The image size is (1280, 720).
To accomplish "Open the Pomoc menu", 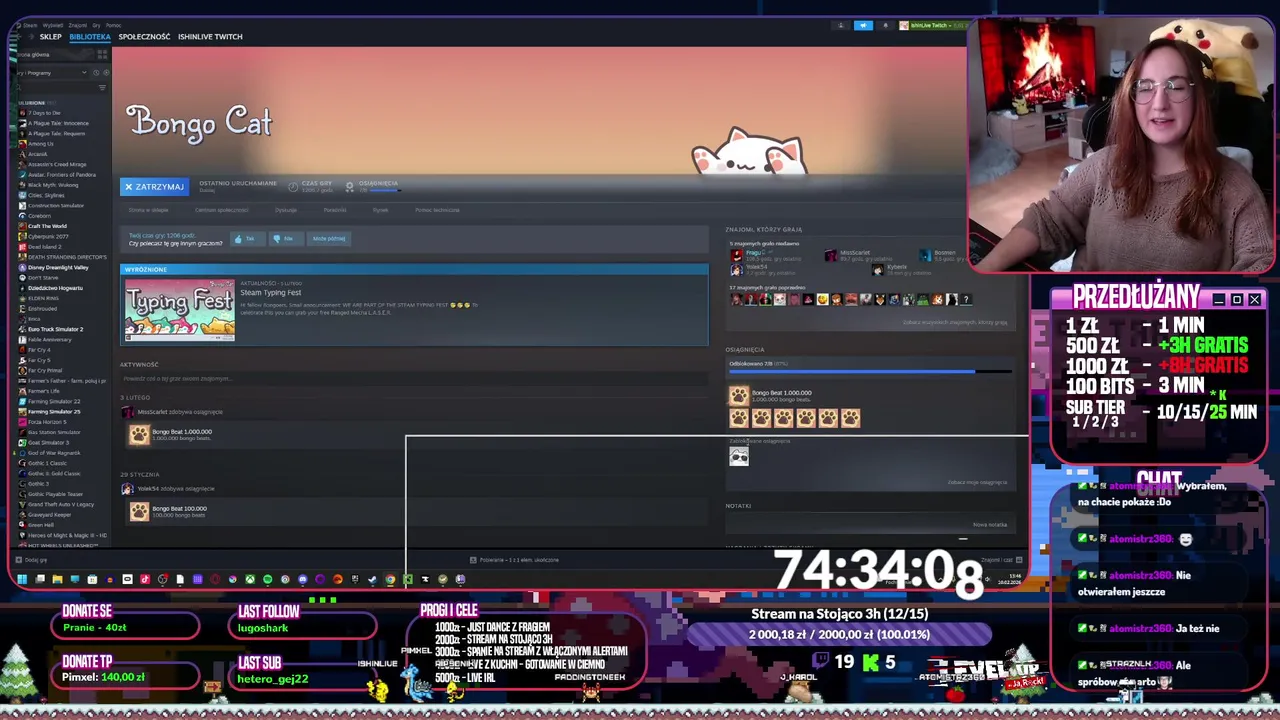I will click(x=113, y=25).
